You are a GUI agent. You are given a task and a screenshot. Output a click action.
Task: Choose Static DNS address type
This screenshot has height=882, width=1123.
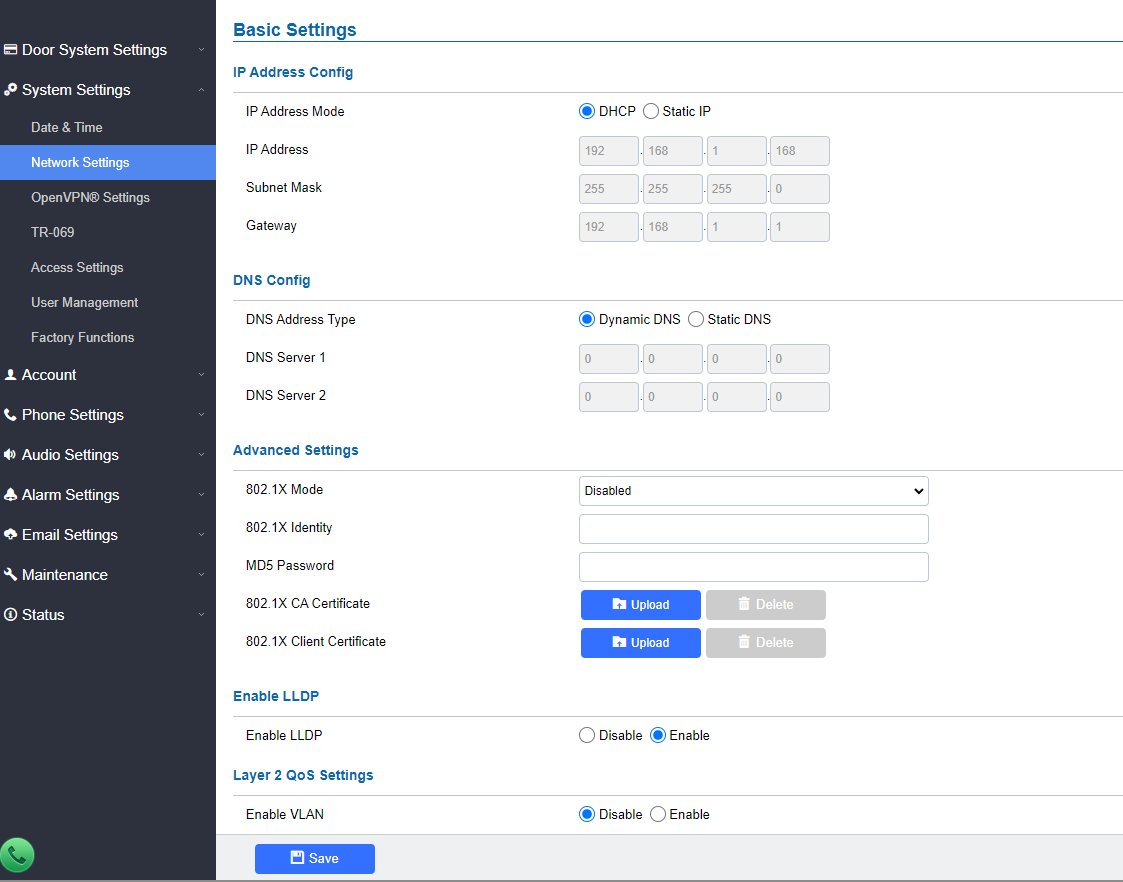[x=695, y=319]
